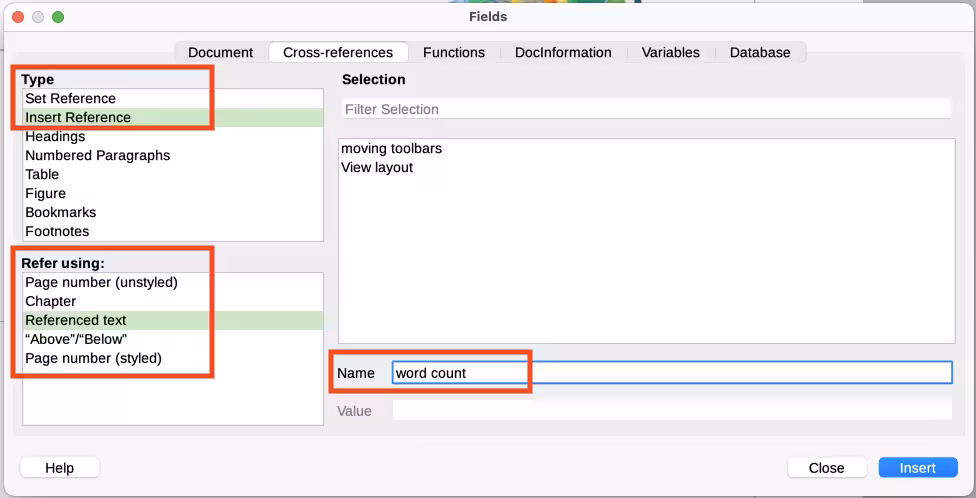Select 'moving toolbars' in Selection list
Screen dimensions: 976x498
[646, 148]
